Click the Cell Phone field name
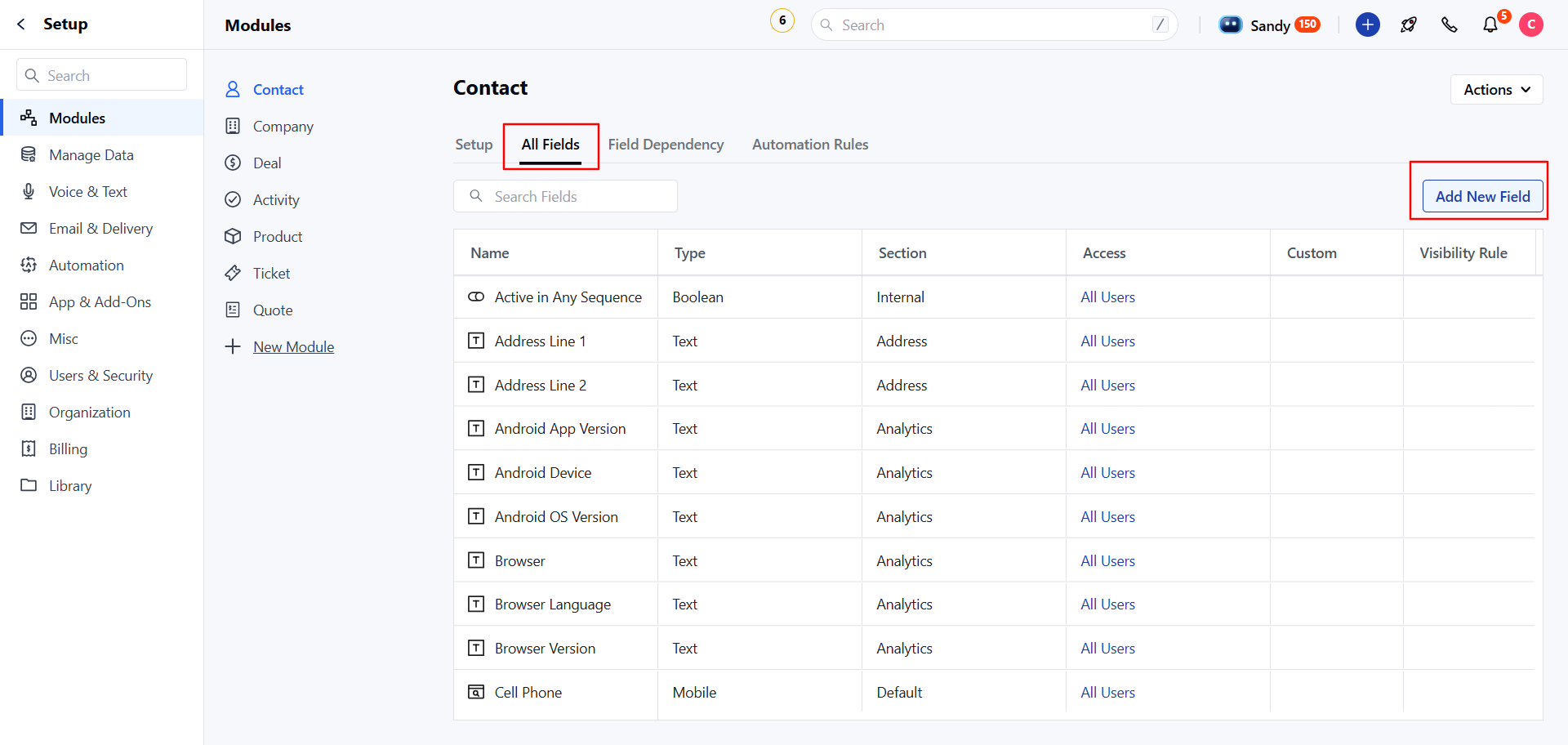This screenshot has height=745, width=1568. click(x=528, y=692)
